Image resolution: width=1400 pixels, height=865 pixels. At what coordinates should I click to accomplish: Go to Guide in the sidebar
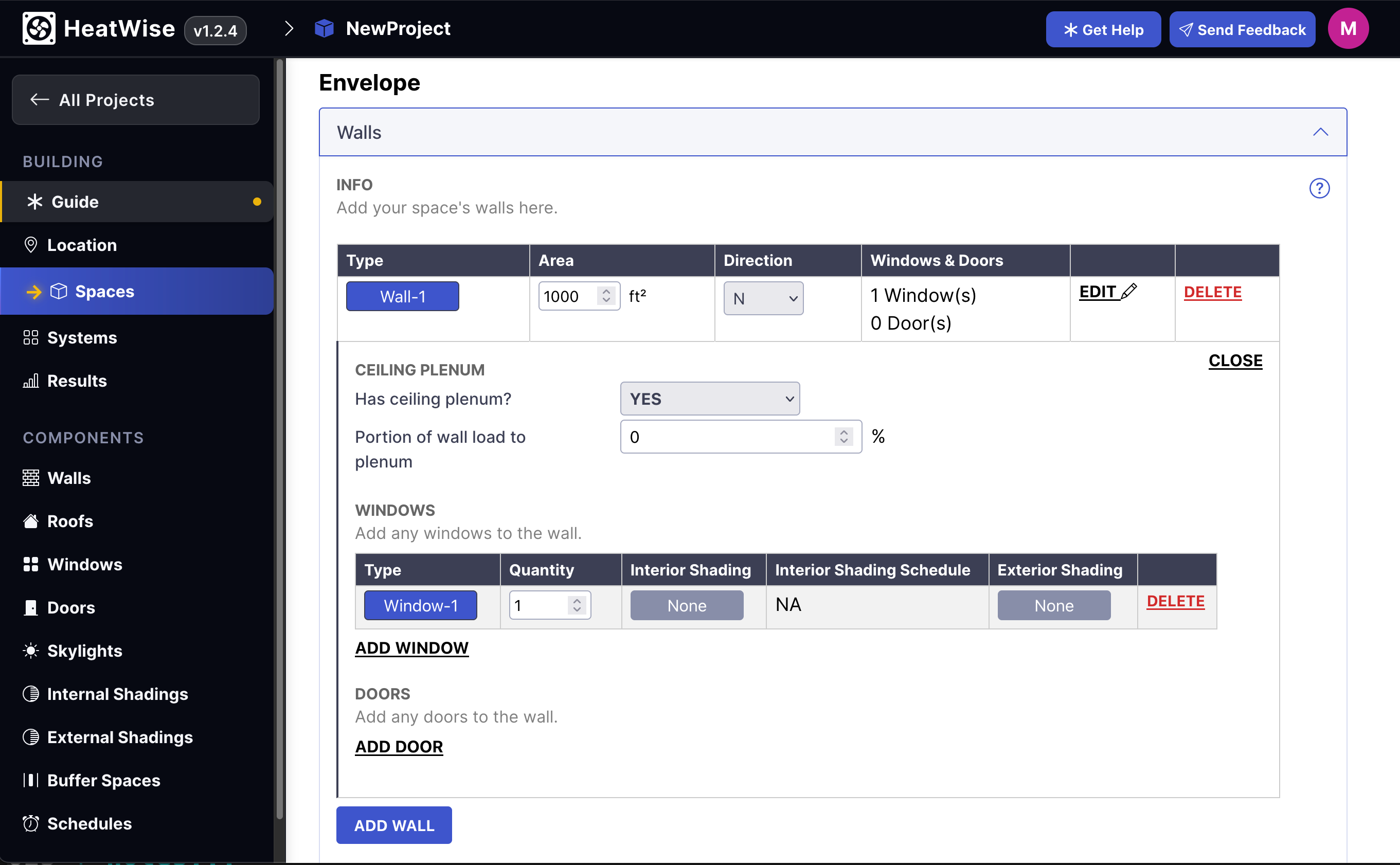[x=137, y=202]
